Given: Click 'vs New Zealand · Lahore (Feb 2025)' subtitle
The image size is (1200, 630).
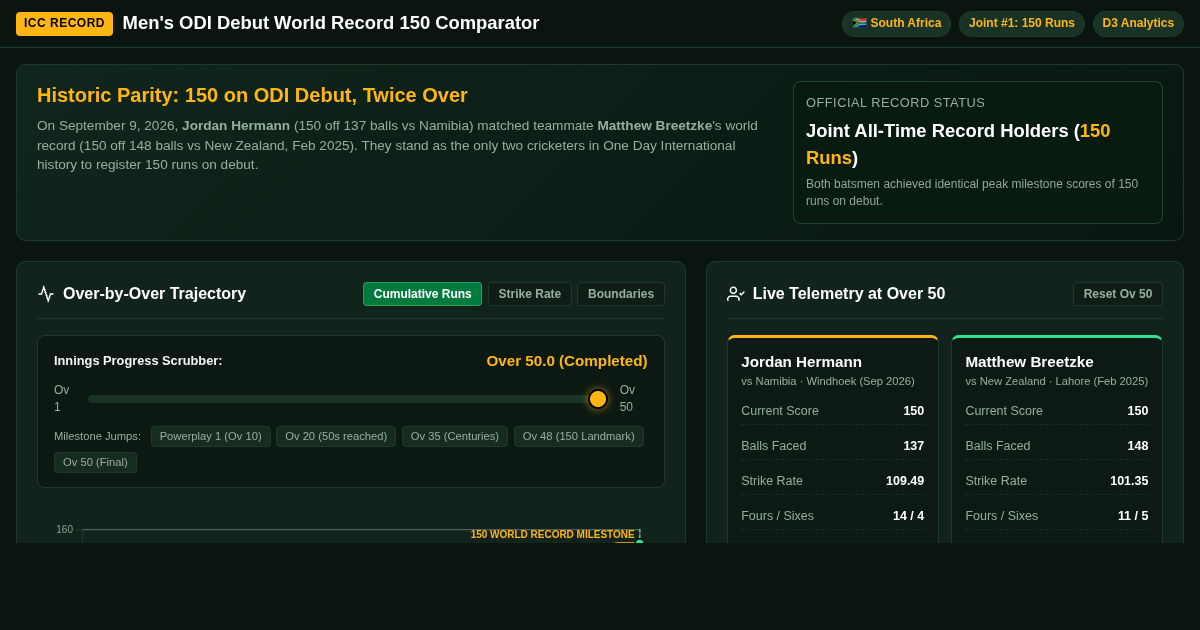Looking at the screenshot, I should pyautogui.click(x=1057, y=381).
